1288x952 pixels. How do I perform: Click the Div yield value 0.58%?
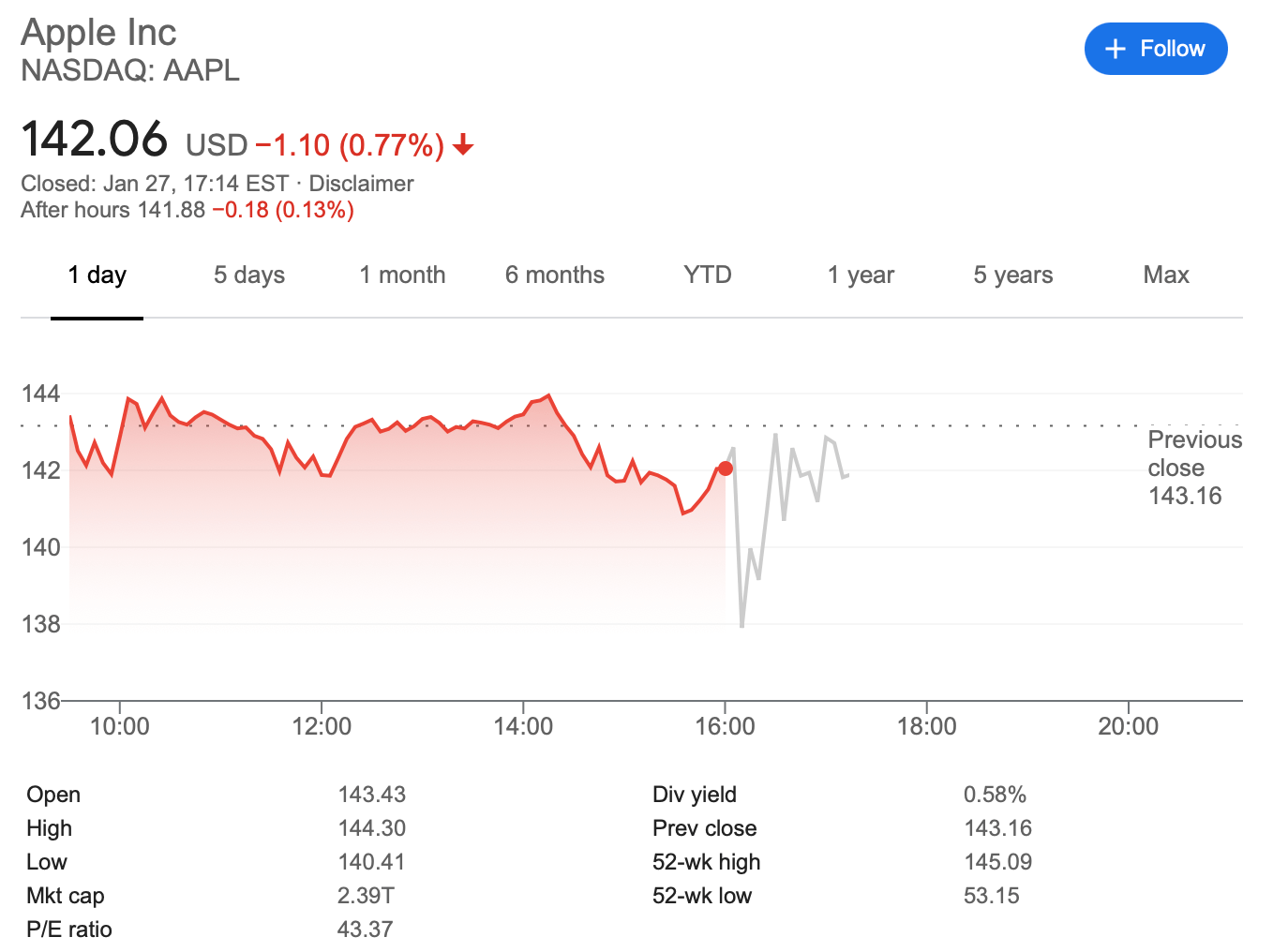(995, 795)
